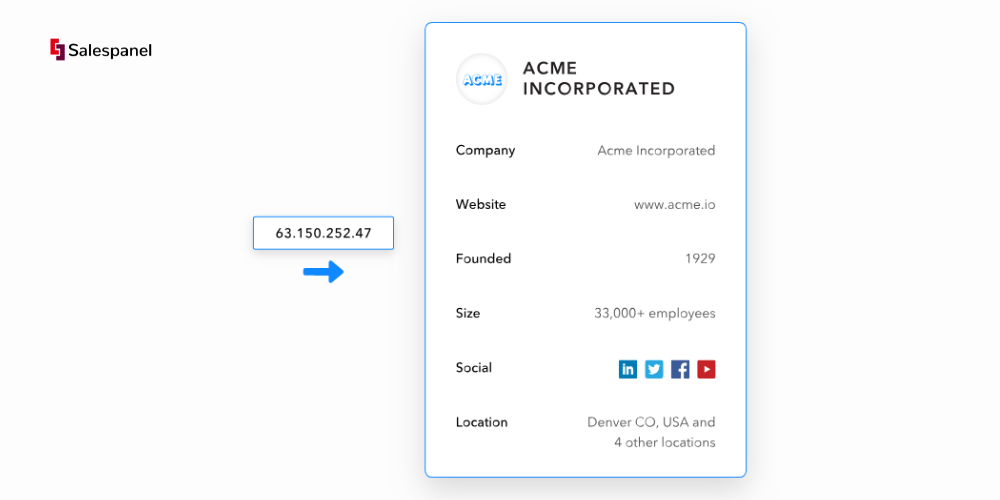Click the blue right arrow

pyautogui.click(x=323, y=272)
